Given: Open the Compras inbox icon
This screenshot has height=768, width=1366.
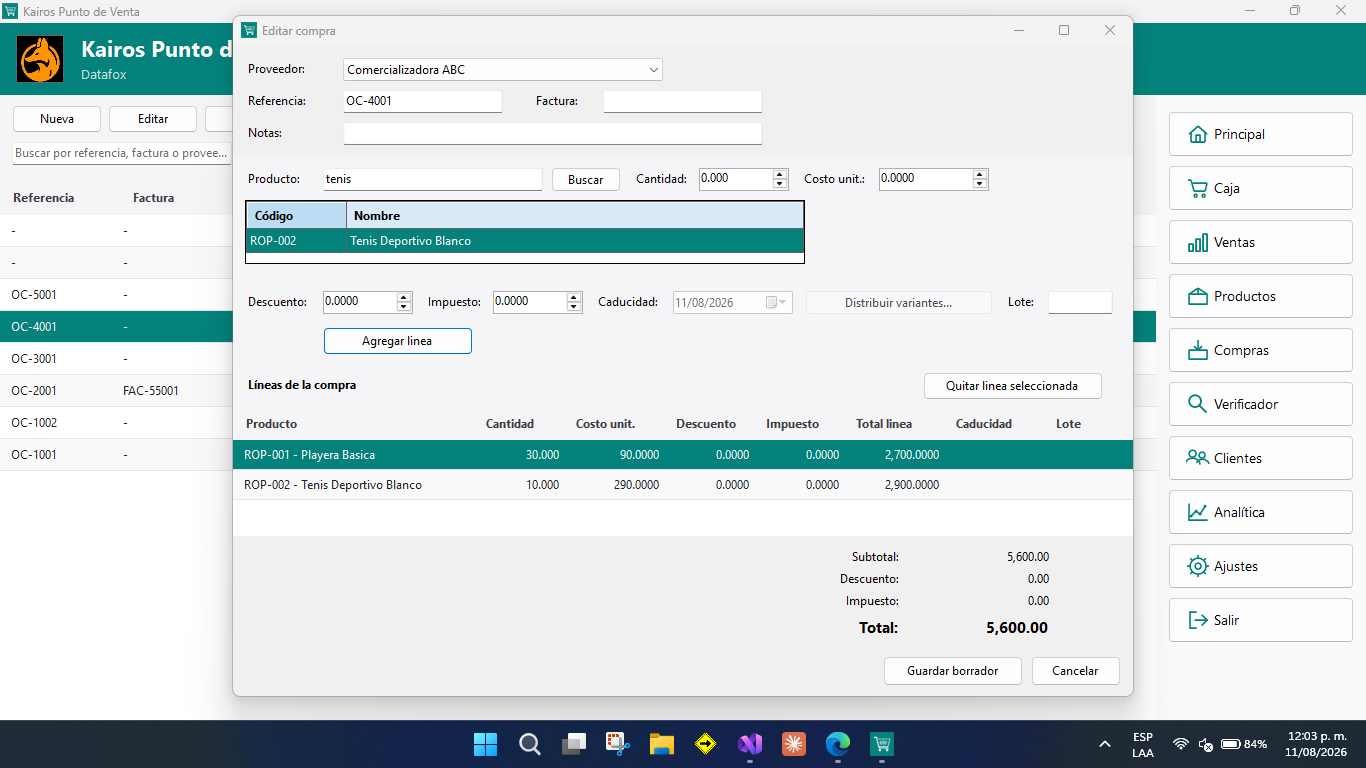Looking at the screenshot, I should pos(1197,350).
